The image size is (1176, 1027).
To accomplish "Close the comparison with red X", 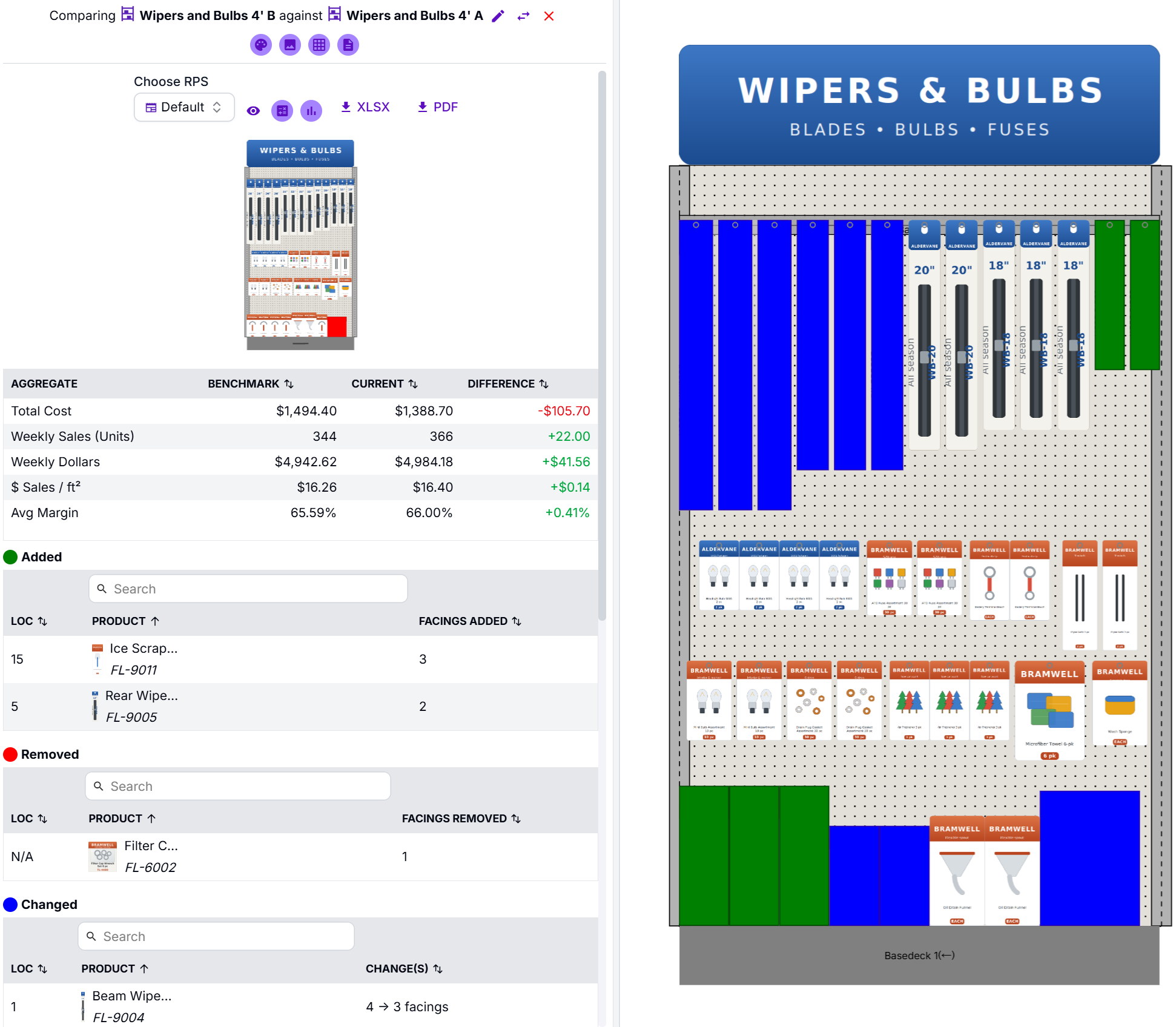I will pyautogui.click(x=549, y=16).
